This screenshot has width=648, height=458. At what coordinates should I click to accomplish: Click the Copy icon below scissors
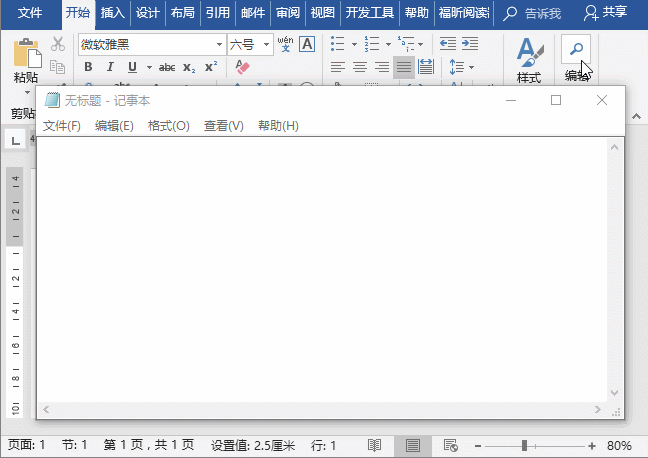[x=57, y=67]
